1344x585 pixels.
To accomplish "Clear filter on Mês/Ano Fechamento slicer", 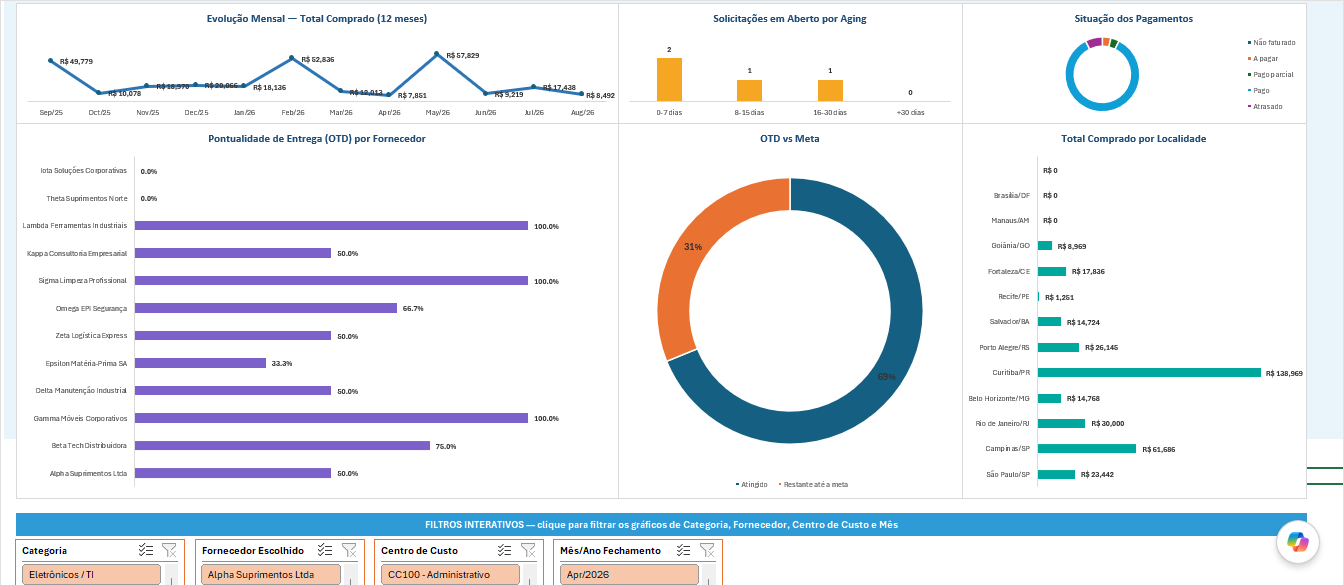I will (707, 550).
